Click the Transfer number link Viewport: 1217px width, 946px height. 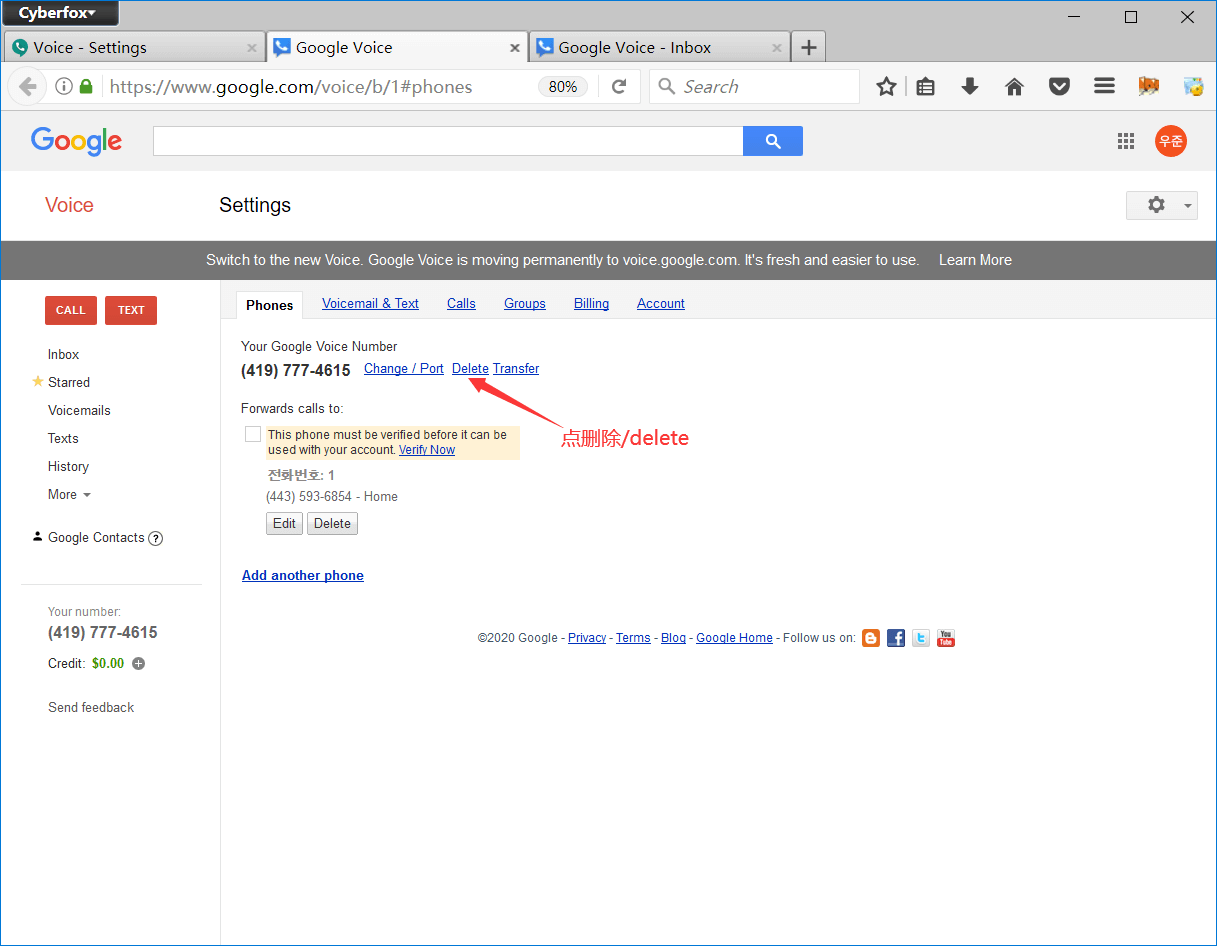[516, 369]
